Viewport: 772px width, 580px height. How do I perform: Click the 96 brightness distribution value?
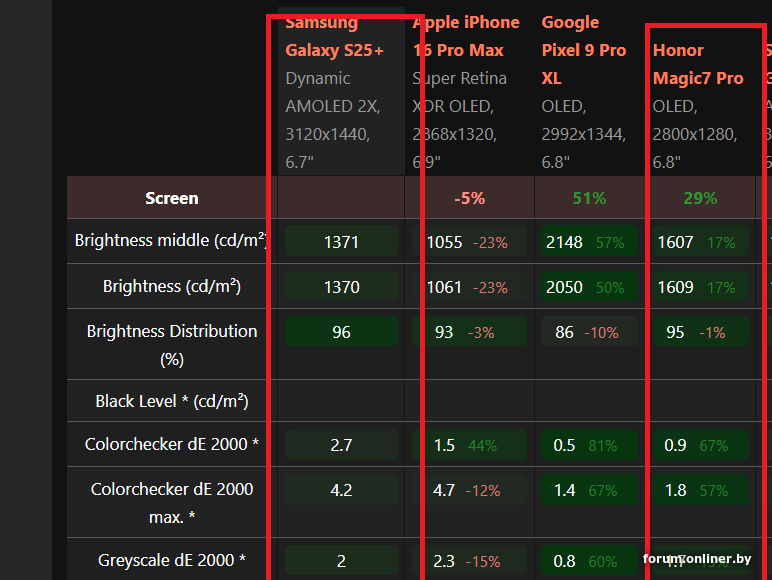pyautogui.click(x=341, y=332)
